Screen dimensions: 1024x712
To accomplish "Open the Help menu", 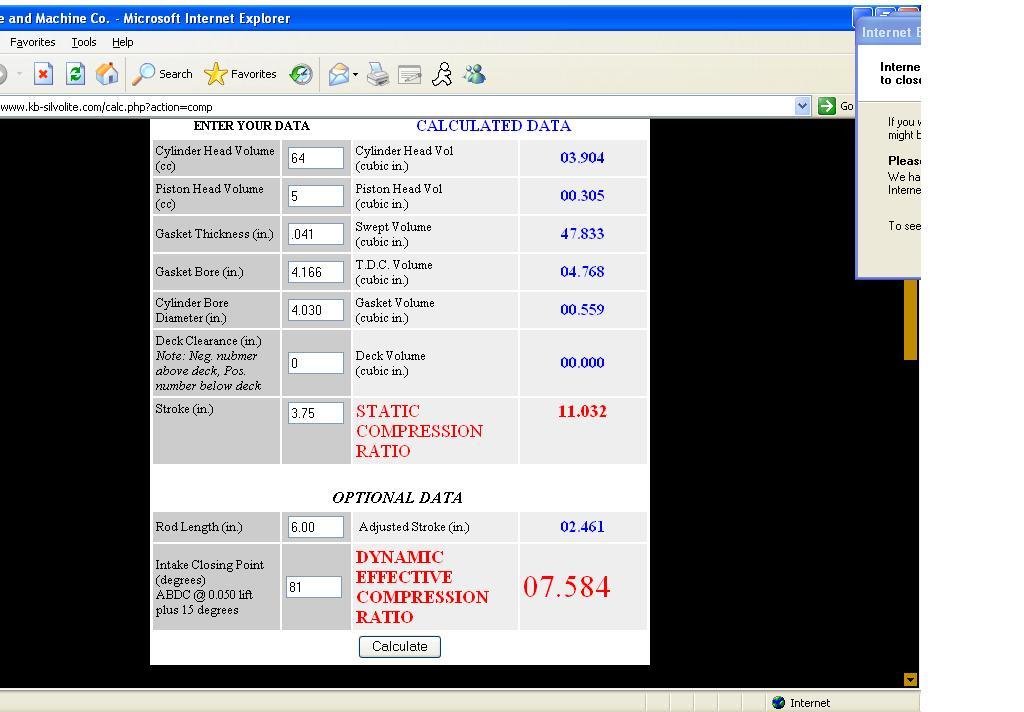I will click(x=122, y=42).
